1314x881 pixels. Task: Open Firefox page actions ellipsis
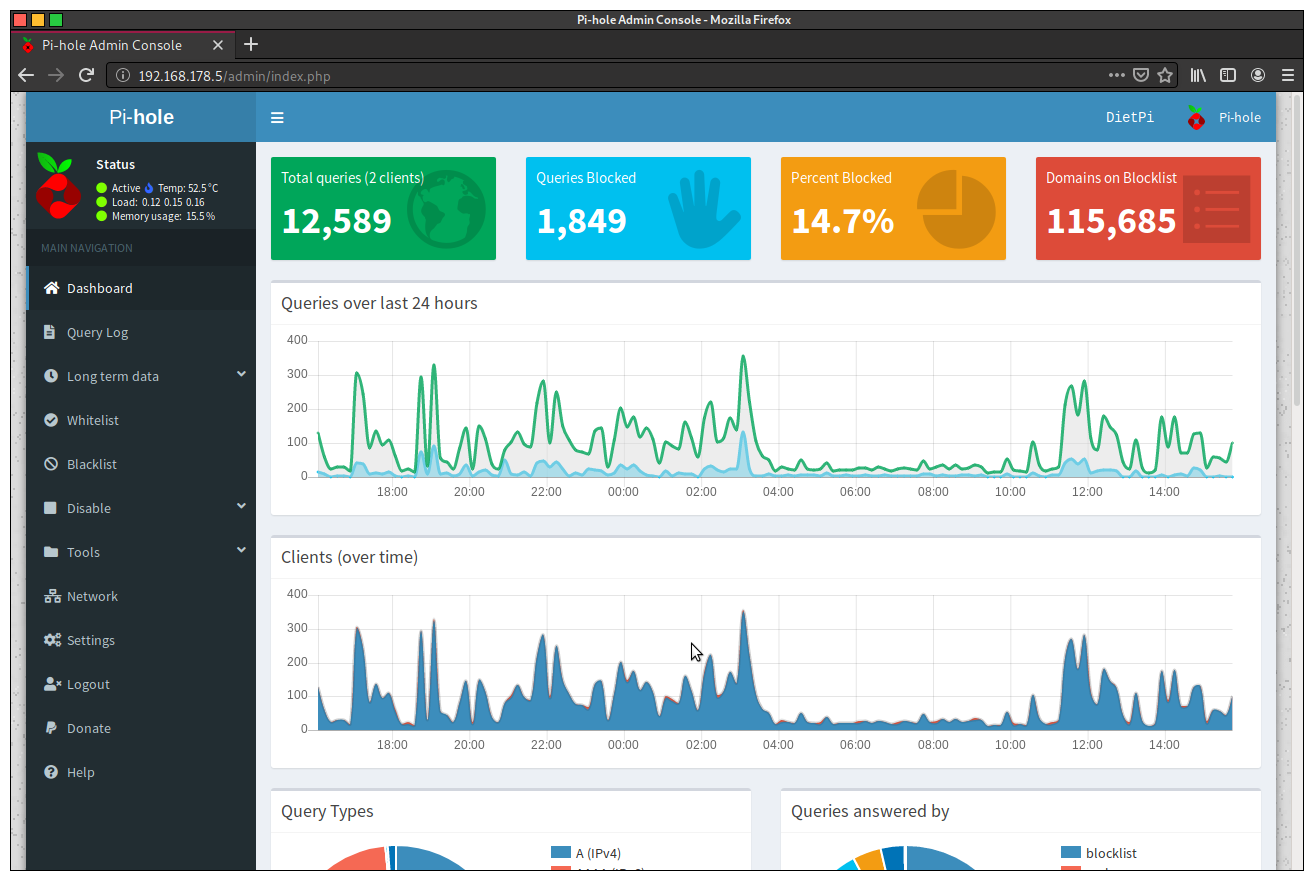pyautogui.click(x=1117, y=75)
